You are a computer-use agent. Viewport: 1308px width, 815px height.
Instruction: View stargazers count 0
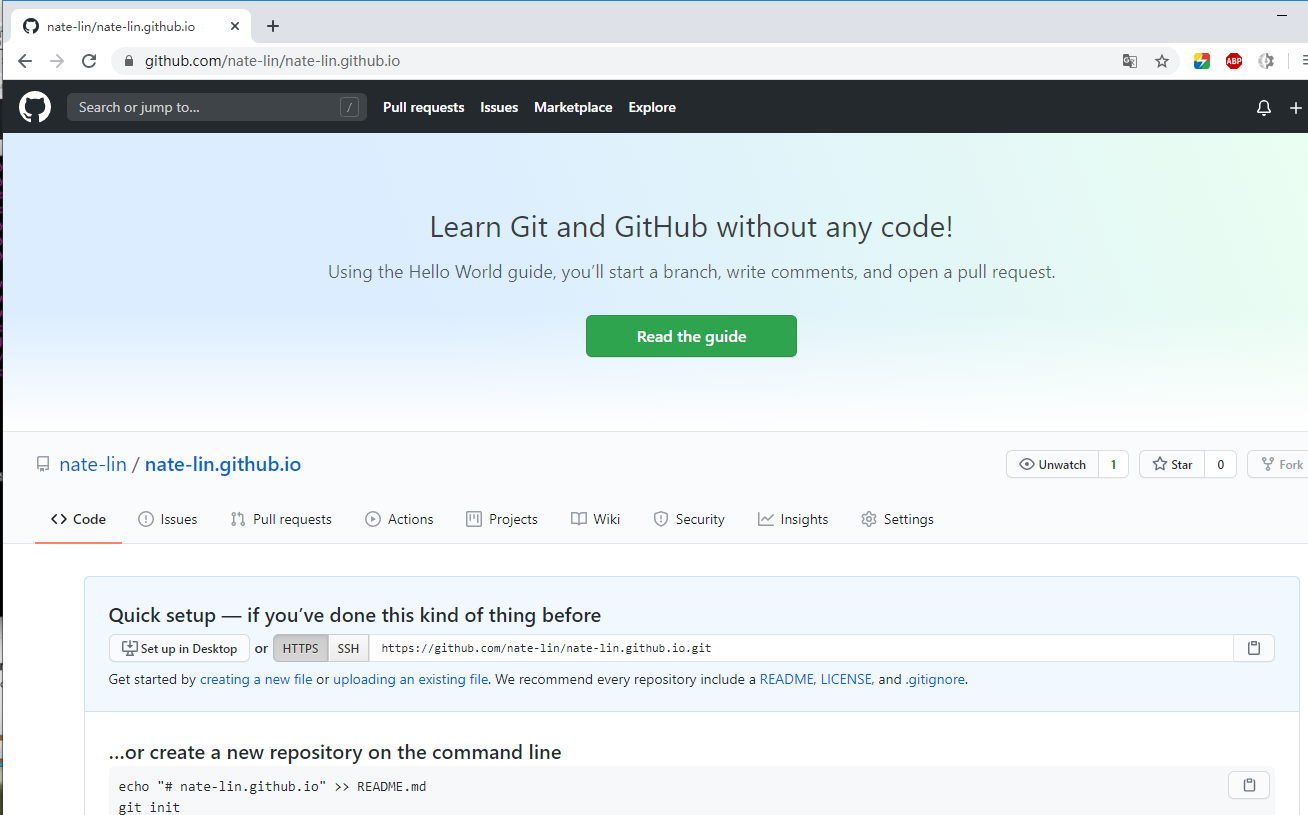[1220, 464]
